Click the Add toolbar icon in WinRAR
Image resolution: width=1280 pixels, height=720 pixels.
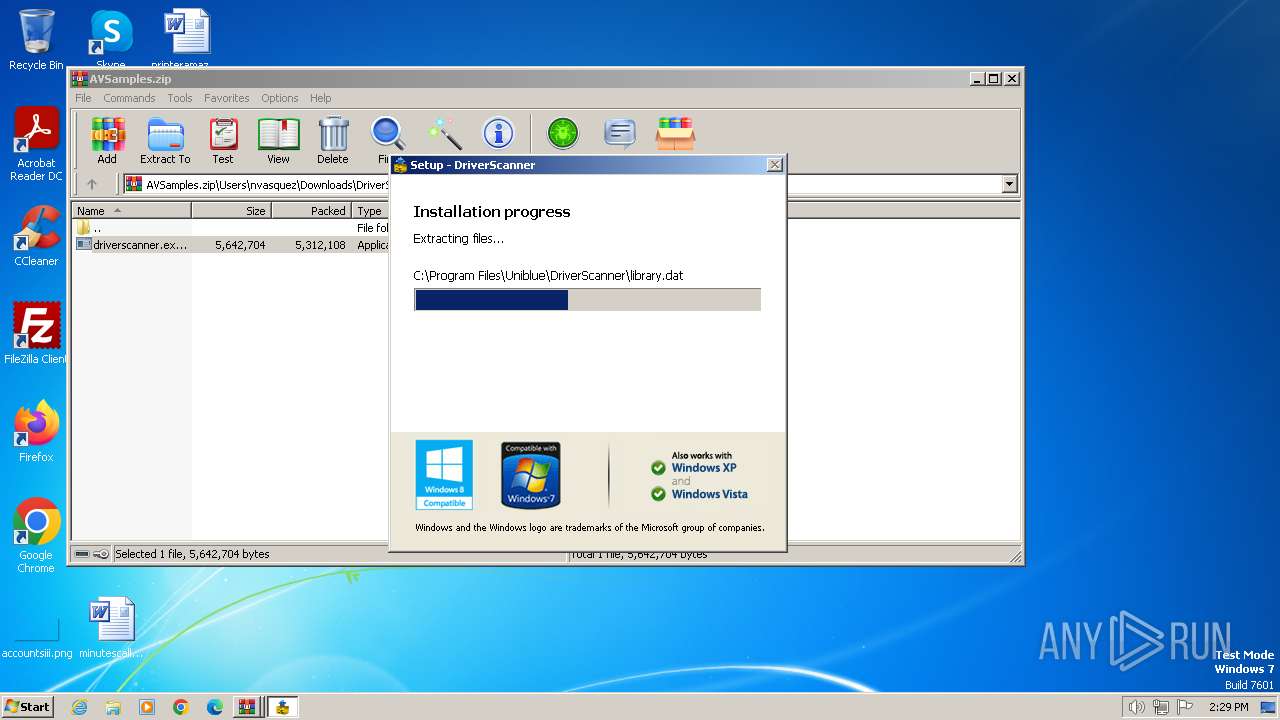[x=107, y=140]
